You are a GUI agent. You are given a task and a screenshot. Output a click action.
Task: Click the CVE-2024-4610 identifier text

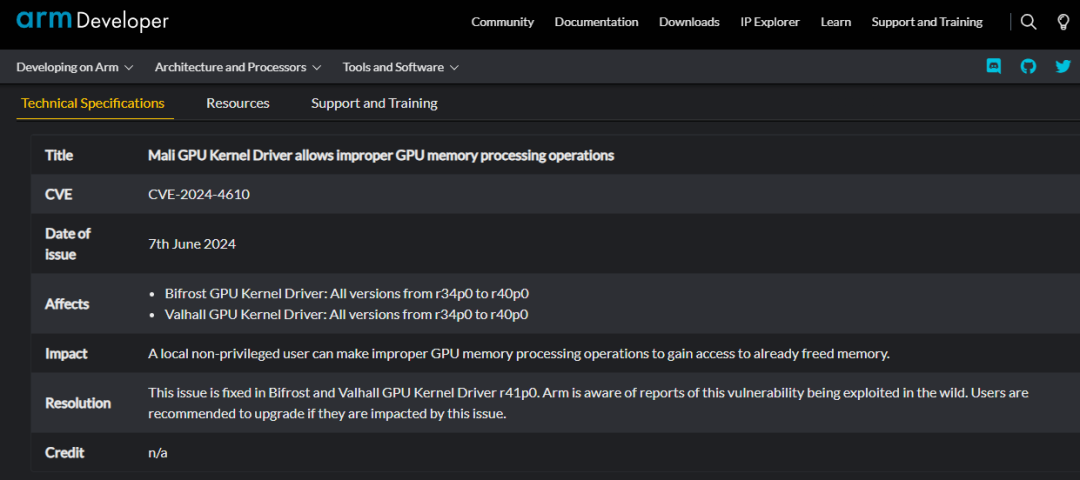click(x=199, y=194)
